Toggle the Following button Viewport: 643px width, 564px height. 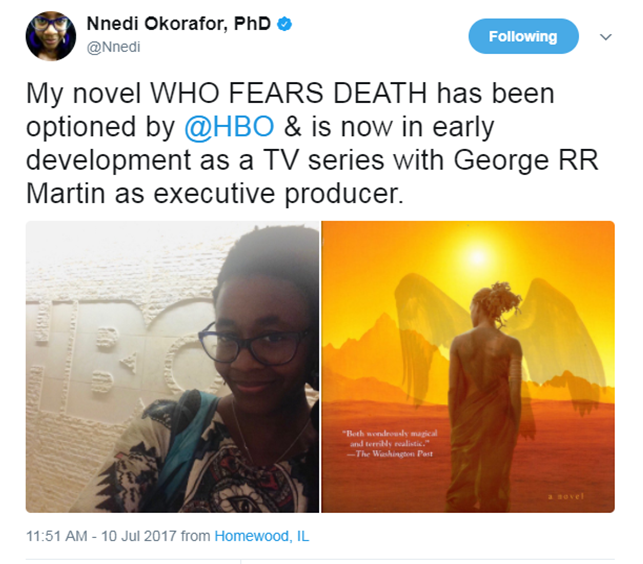point(523,36)
